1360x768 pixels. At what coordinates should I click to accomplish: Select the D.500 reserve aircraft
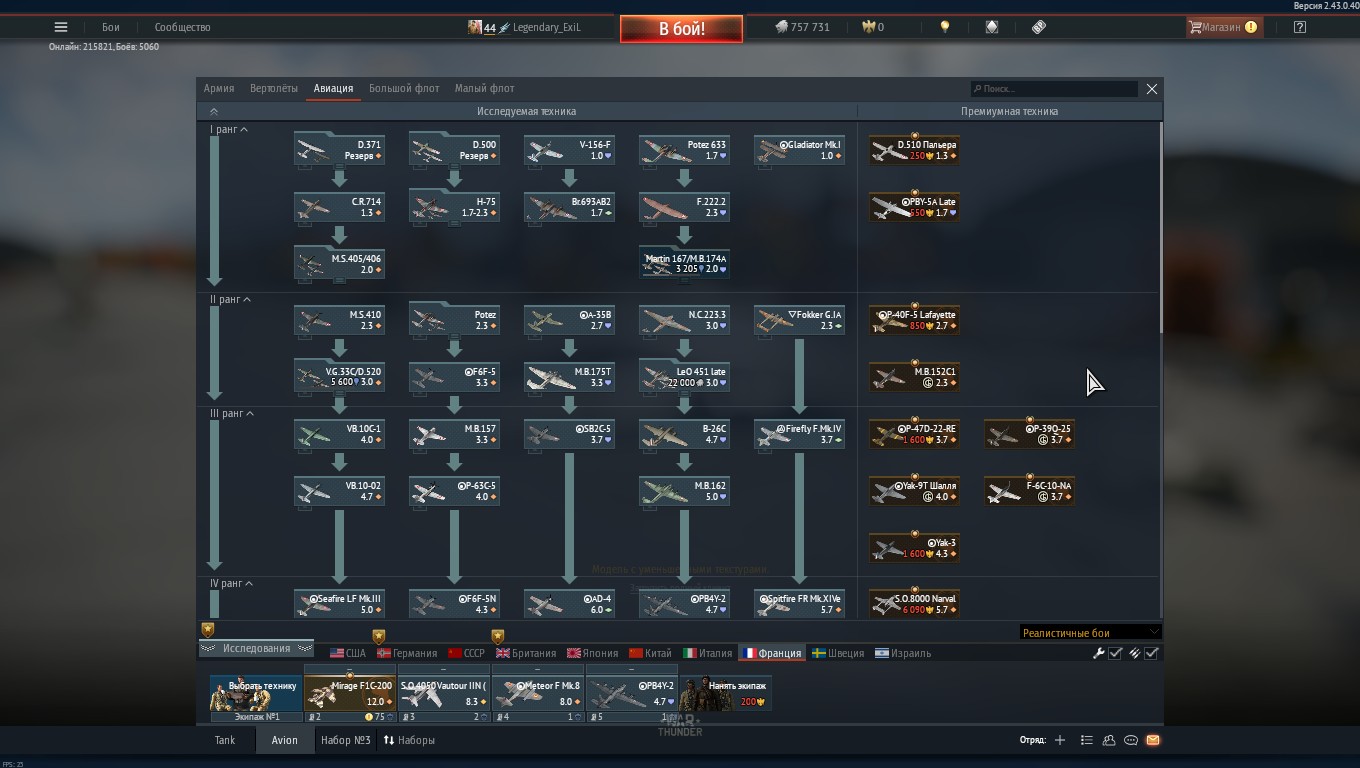coord(454,150)
